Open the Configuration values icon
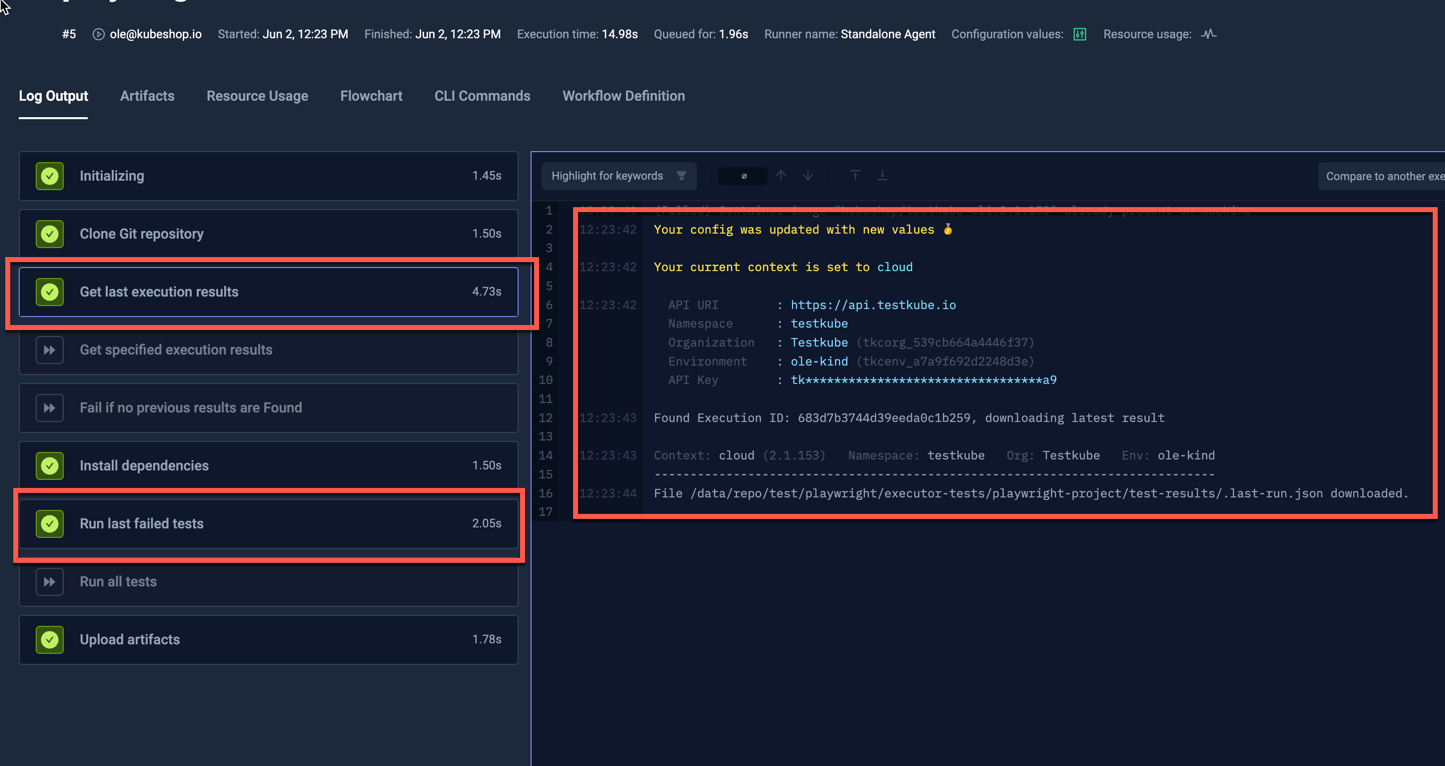The height and width of the screenshot is (766, 1445). coord(1079,34)
